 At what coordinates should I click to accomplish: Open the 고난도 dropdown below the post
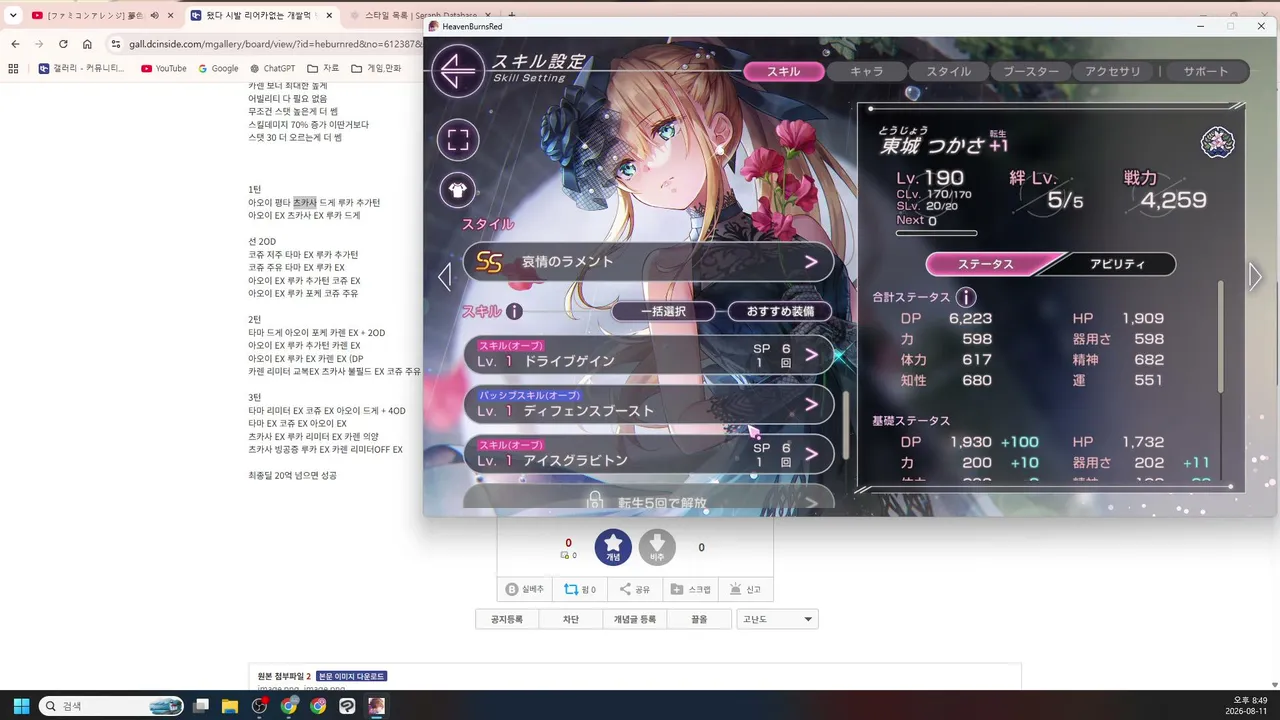tap(777, 619)
